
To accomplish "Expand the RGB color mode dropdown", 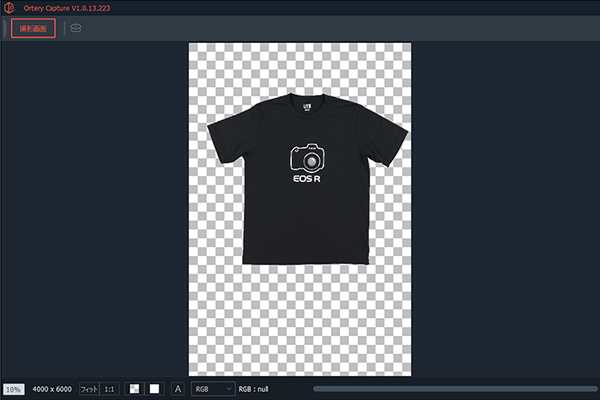I will [x=212, y=388].
